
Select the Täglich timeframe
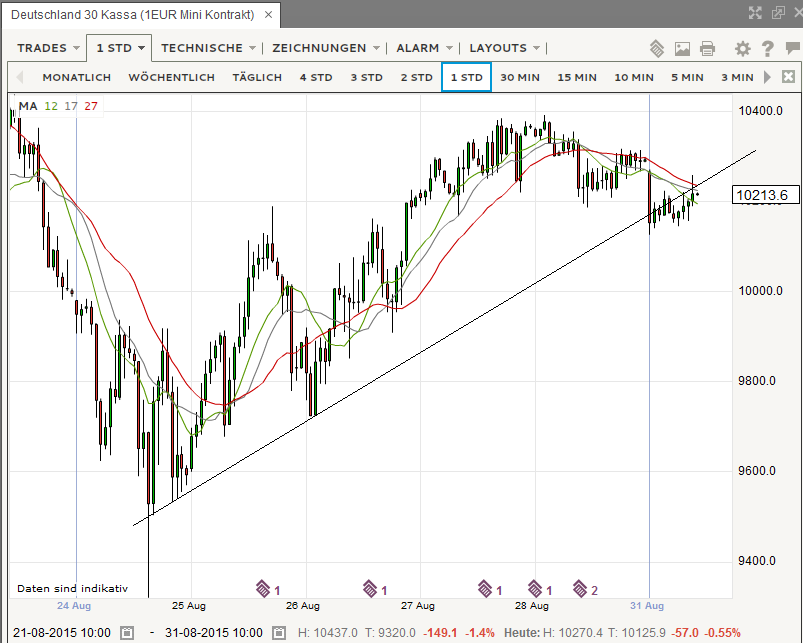258,77
